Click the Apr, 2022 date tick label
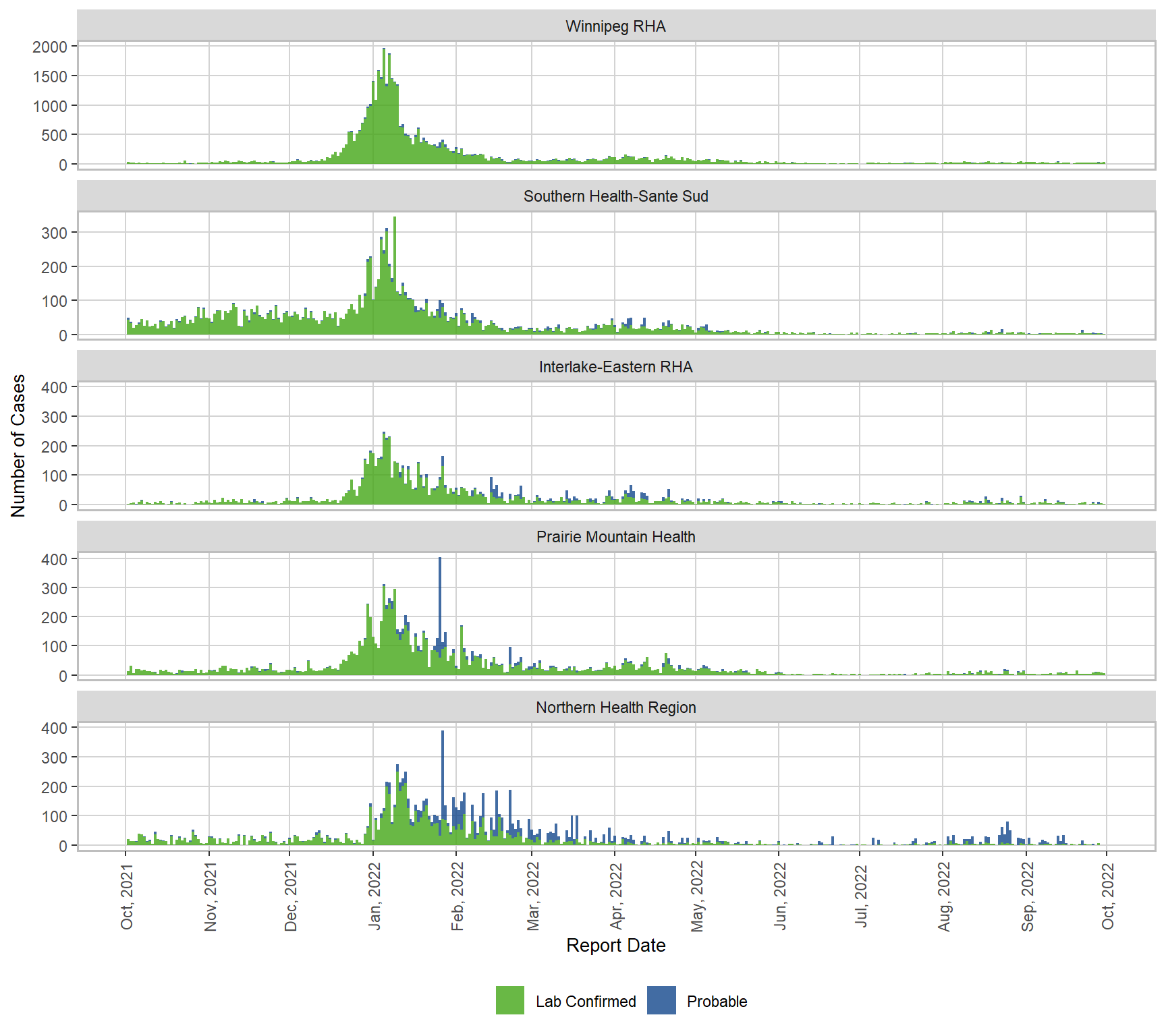The height and width of the screenshot is (1036, 1166). coord(615,897)
